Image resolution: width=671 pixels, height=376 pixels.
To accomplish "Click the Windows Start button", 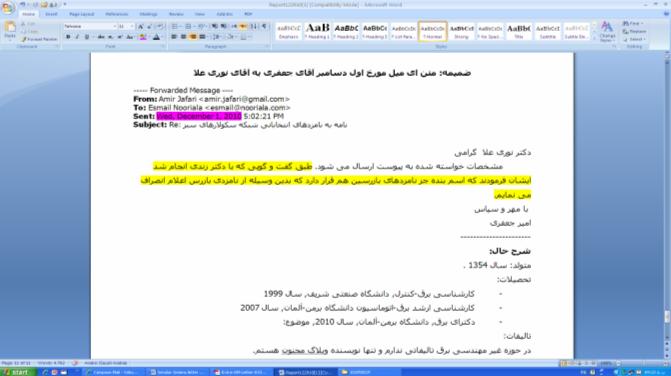I will pos(17,372).
